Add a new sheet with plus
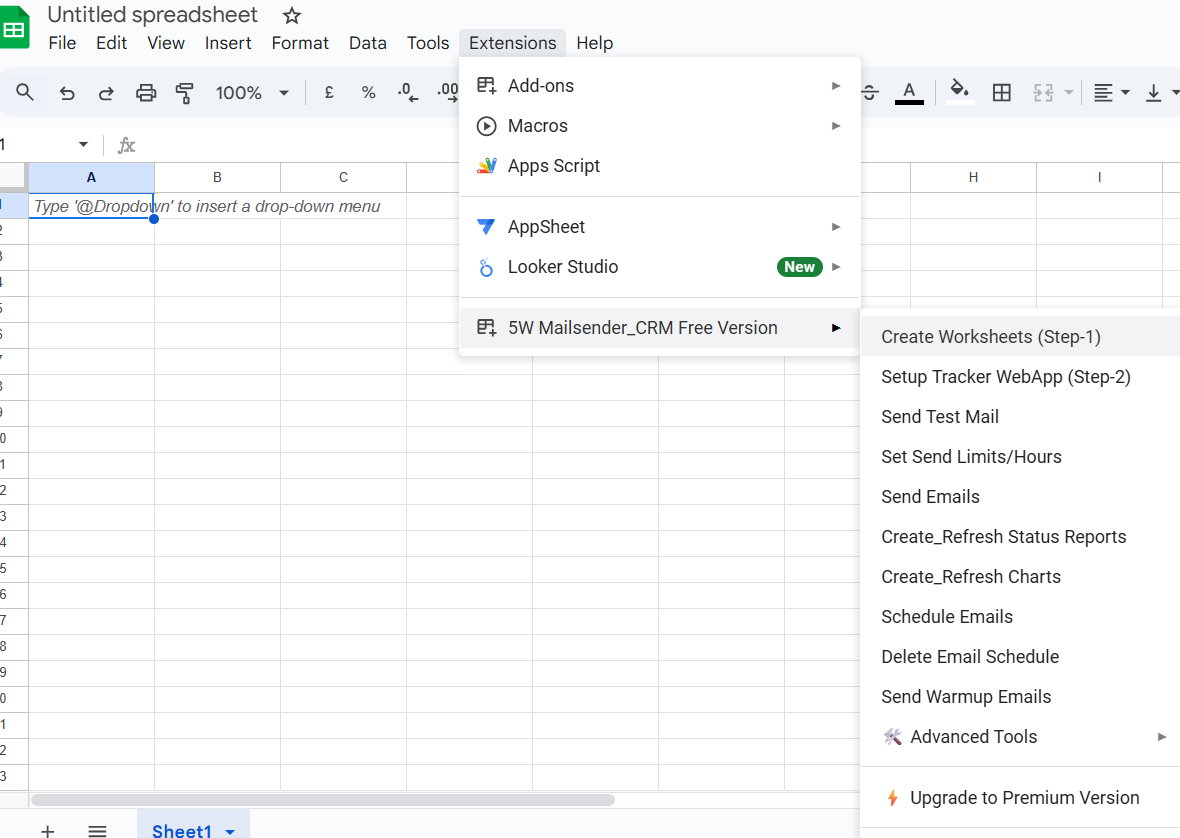The image size is (1180, 838). [47, 830]
